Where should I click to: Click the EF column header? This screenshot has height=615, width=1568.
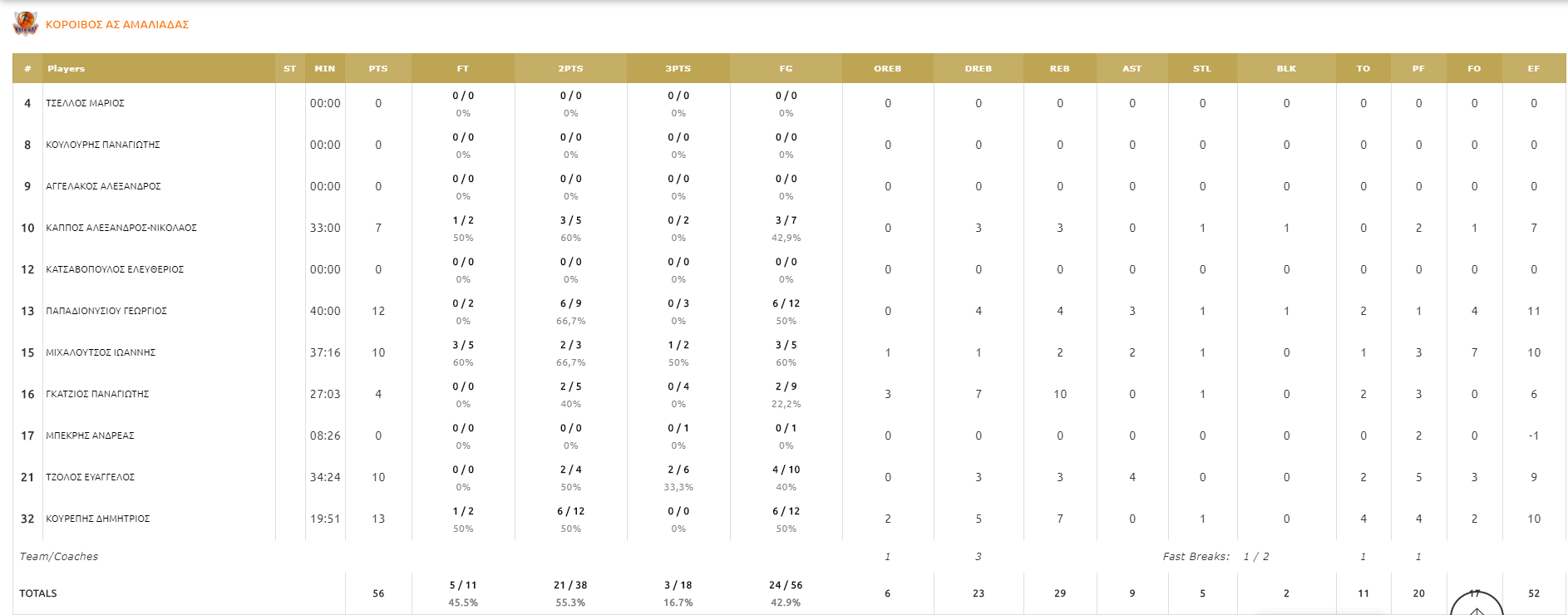[1533, 69]
